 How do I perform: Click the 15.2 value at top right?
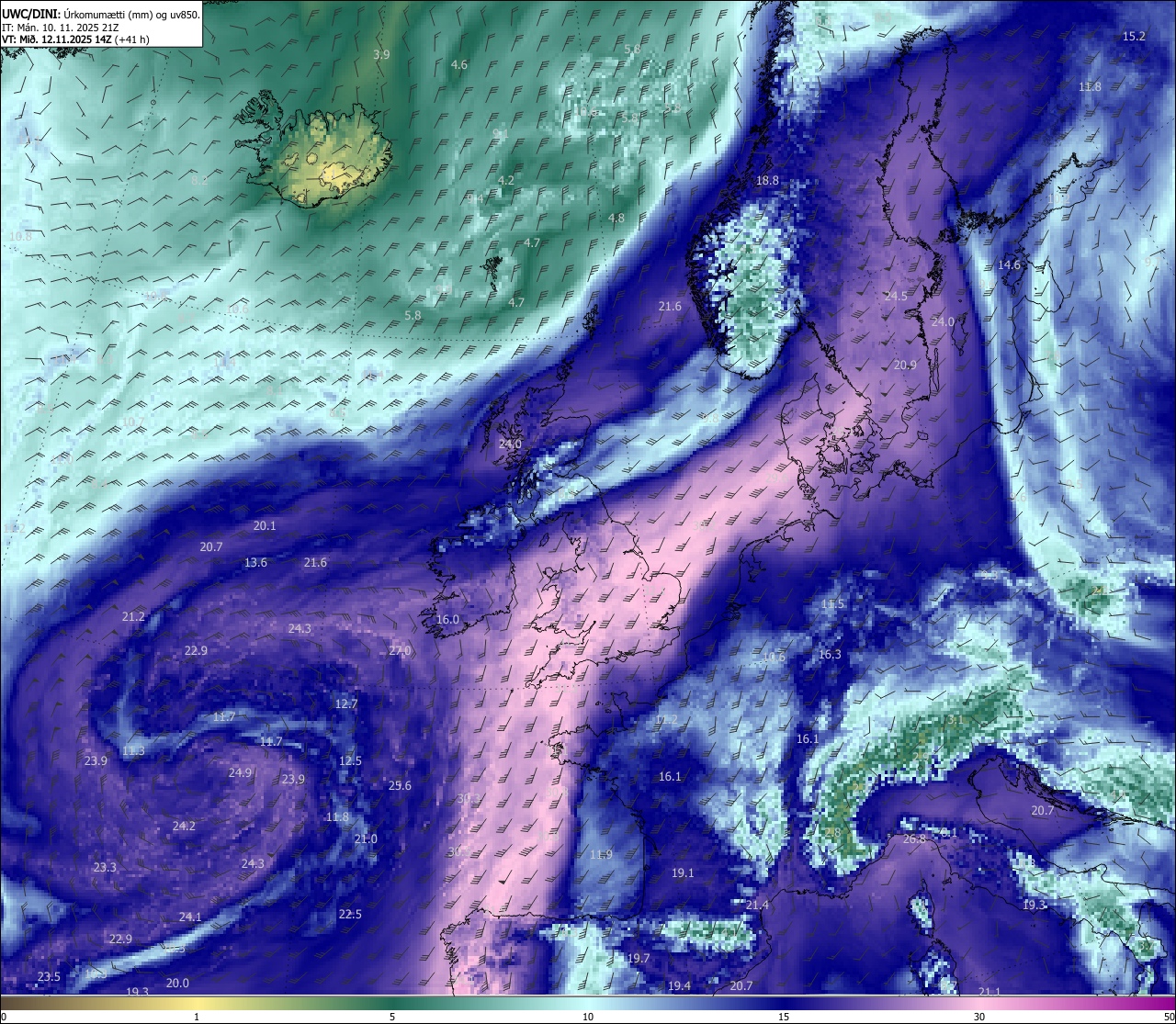point(1135,37)
